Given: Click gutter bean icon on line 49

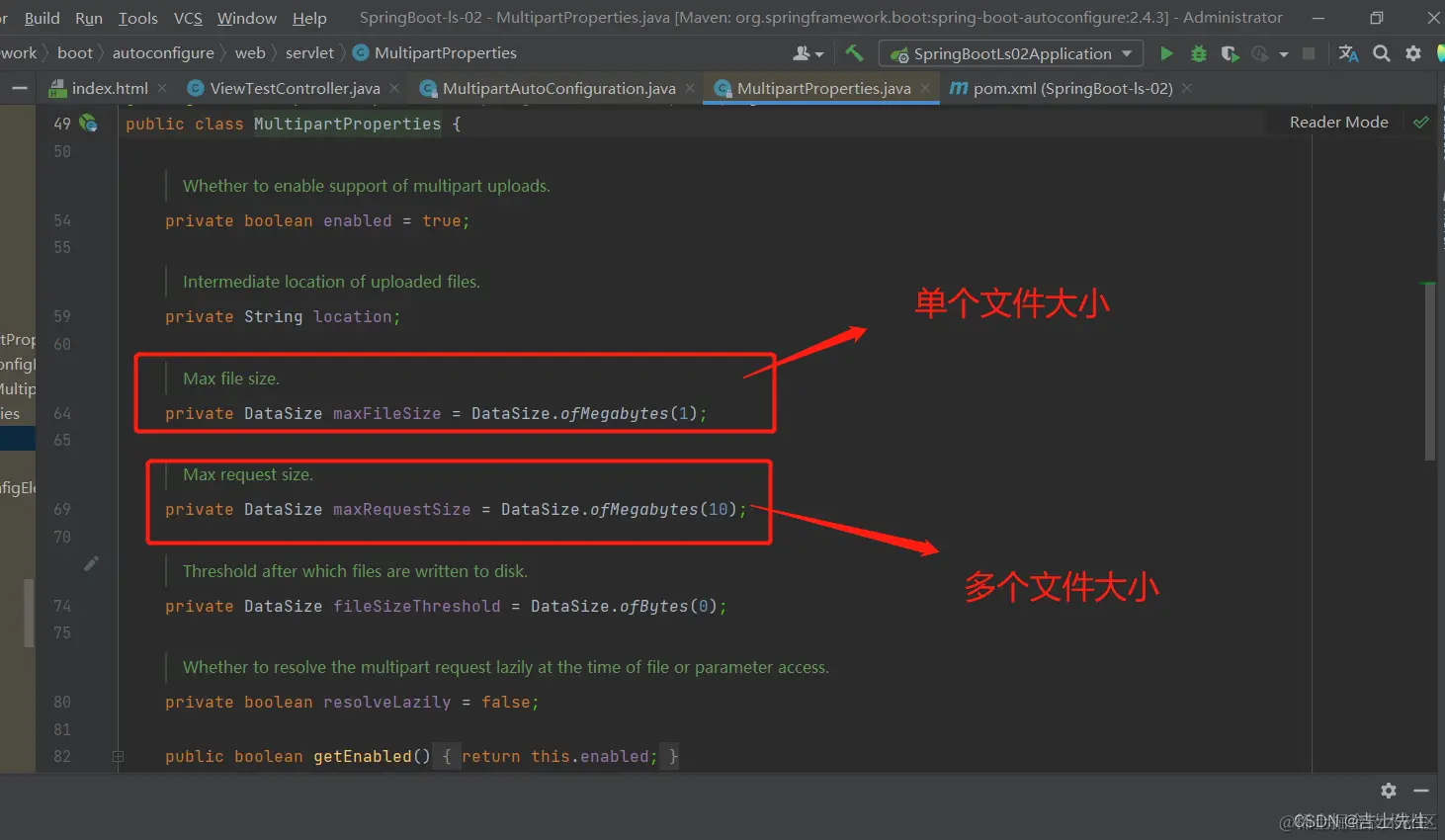Looking at the screenshot, I should pyautogui.click(x=88, y=124).
